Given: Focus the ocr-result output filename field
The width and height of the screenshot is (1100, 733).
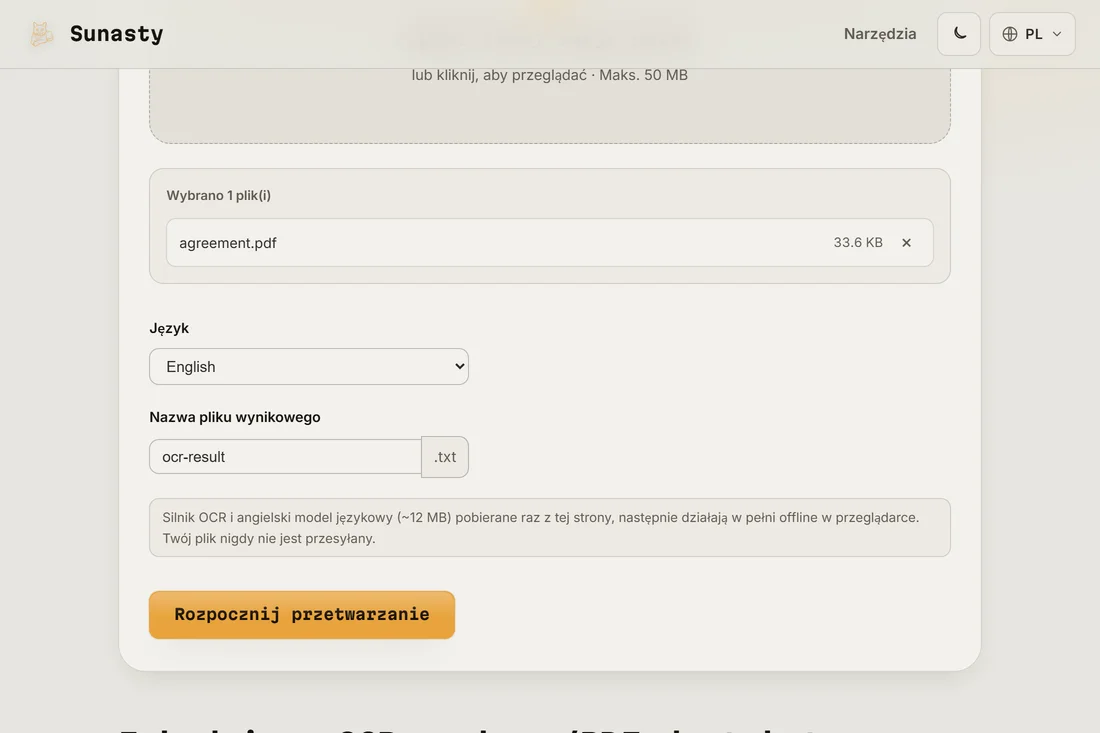Looking at the screenshot, I should pos(286,457).
